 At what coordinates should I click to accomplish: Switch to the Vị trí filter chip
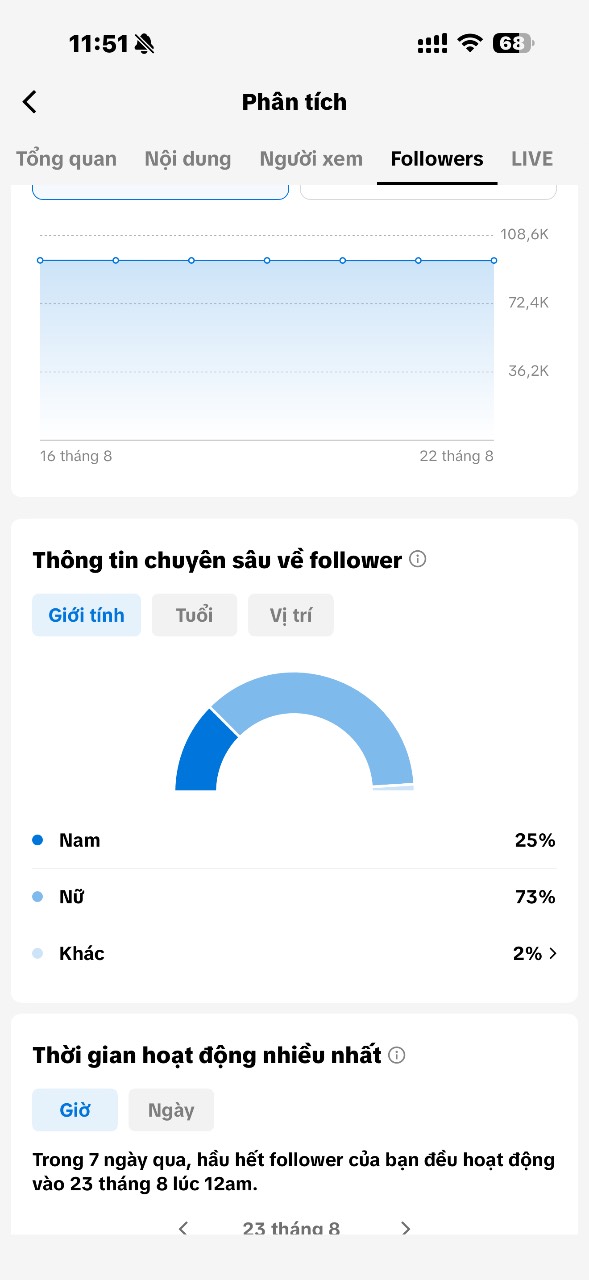pyautogui.click(x=291, y=615)
